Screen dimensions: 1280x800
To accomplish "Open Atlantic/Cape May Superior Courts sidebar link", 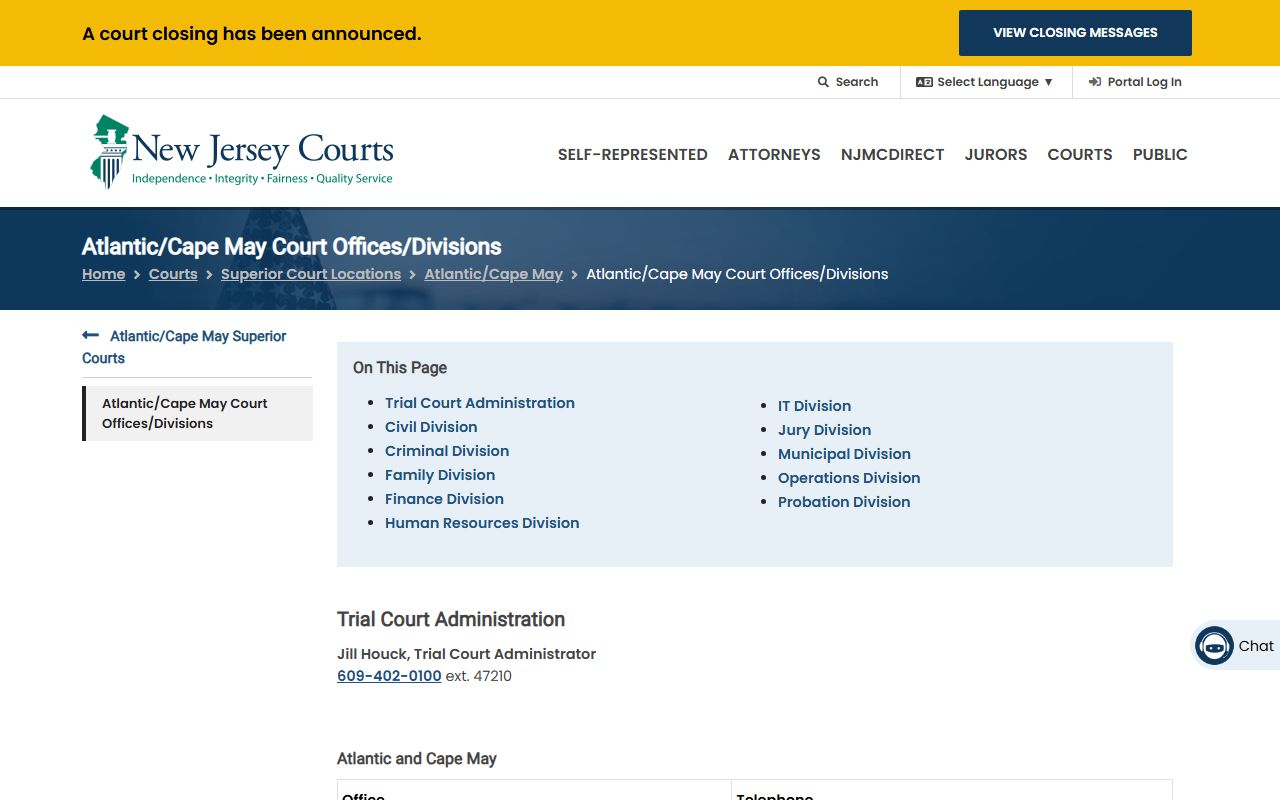I will 184,347.
